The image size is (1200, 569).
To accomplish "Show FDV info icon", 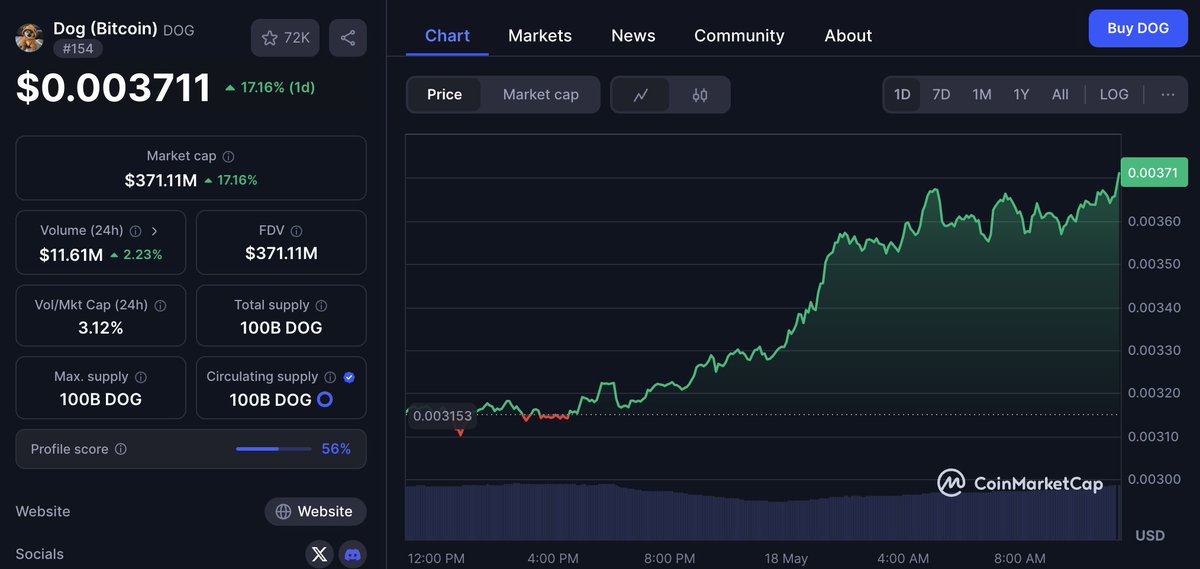I will (x=297, y=231).
